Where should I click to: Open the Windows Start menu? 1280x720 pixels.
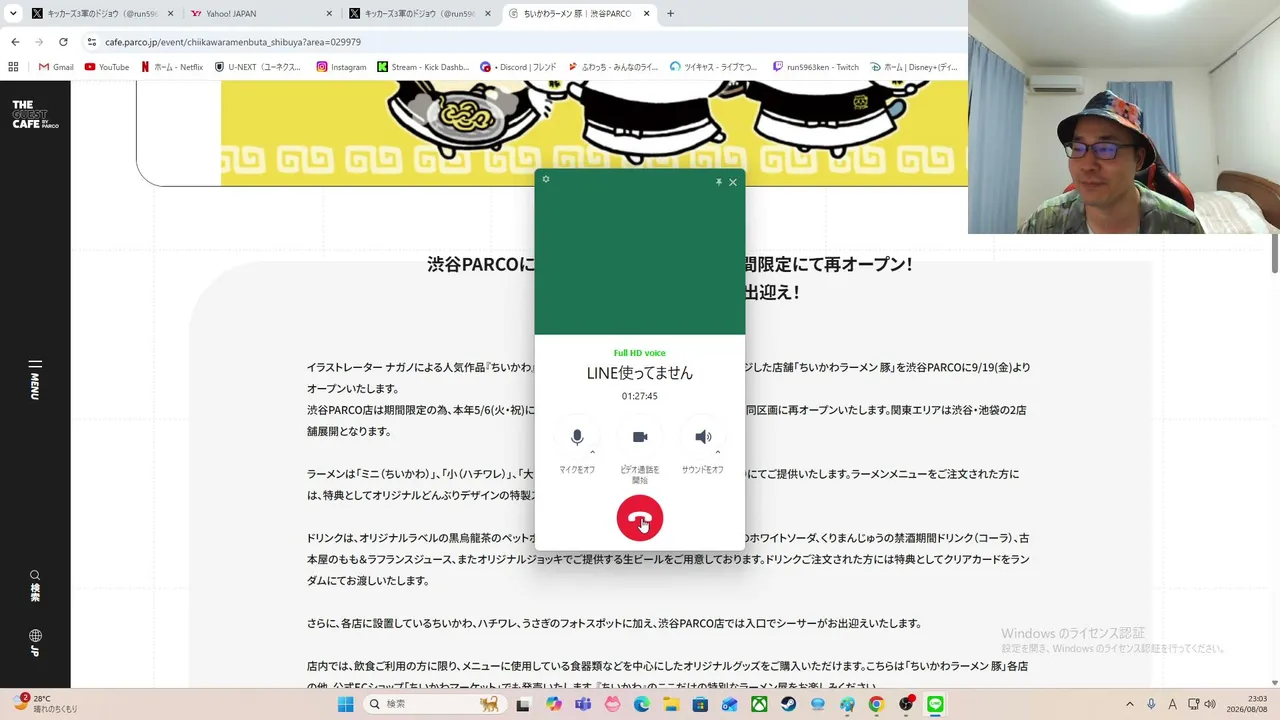(x=345, y=704)
